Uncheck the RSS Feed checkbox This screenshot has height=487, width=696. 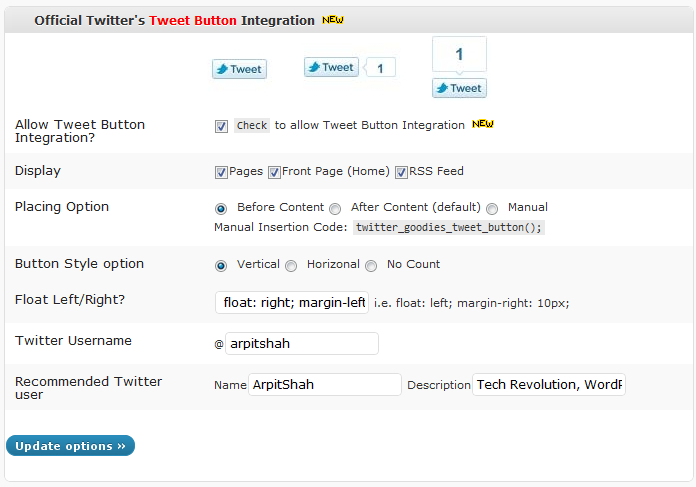401,172
